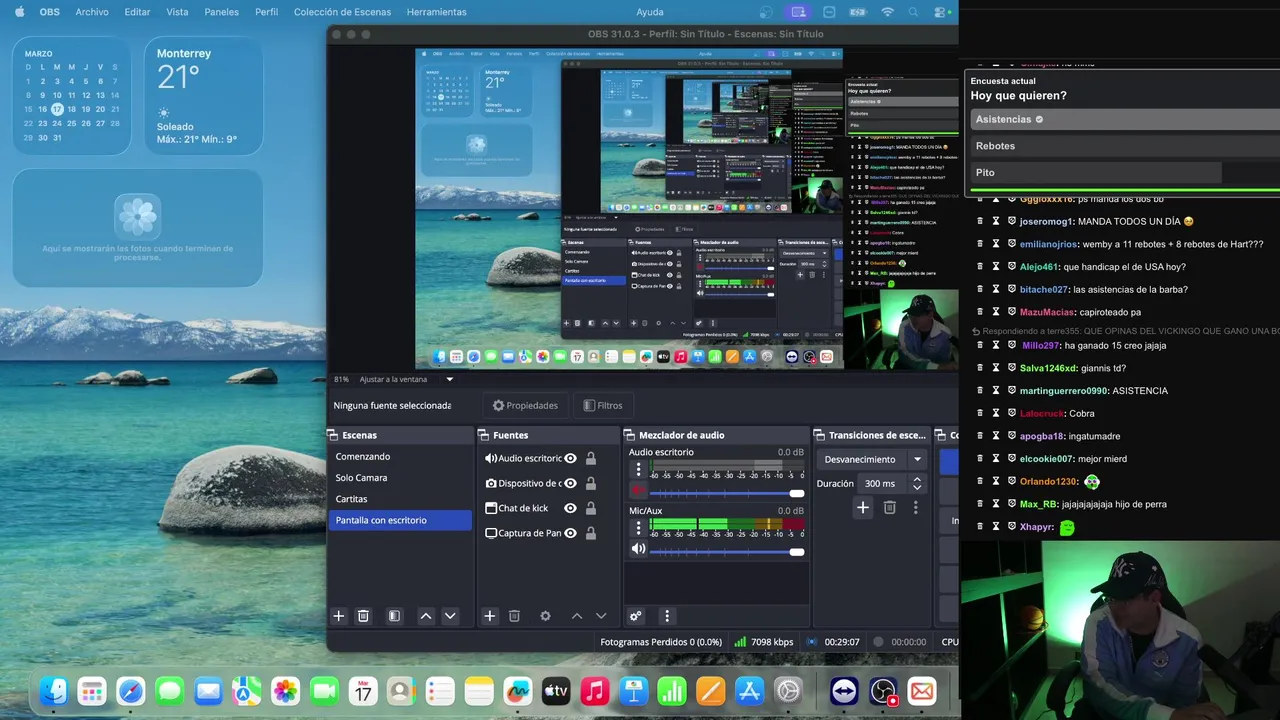Click the 7098 kbps status bar entry
The height and width of the screenshot is (720, 1280).
(764, 642)
